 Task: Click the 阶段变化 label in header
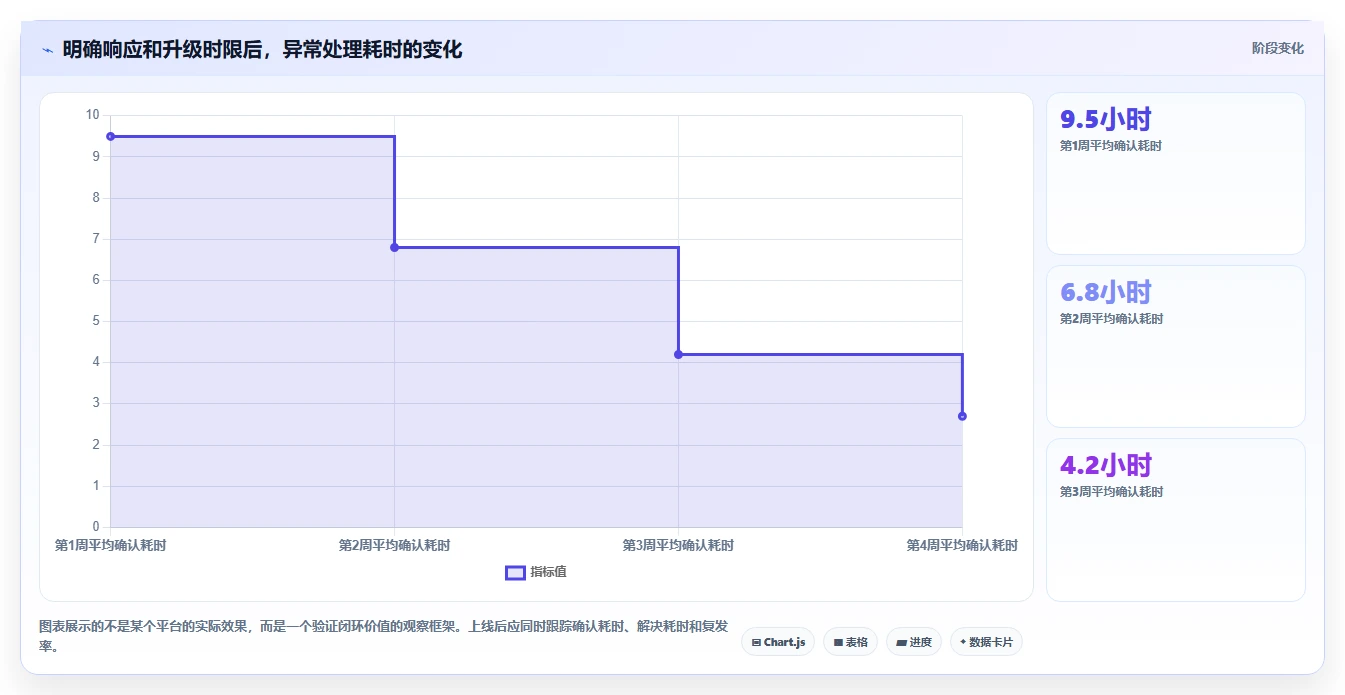(x=1277, y=48)
